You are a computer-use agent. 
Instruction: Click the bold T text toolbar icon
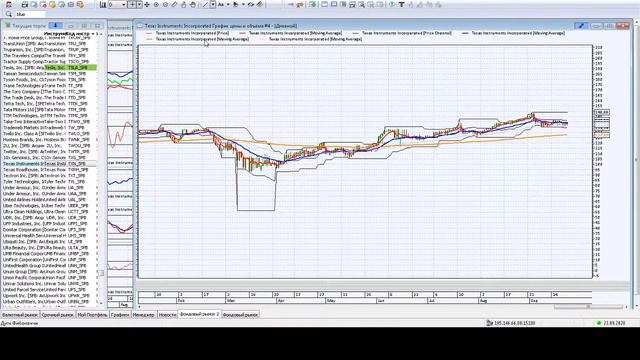click(x=401, y=5)
